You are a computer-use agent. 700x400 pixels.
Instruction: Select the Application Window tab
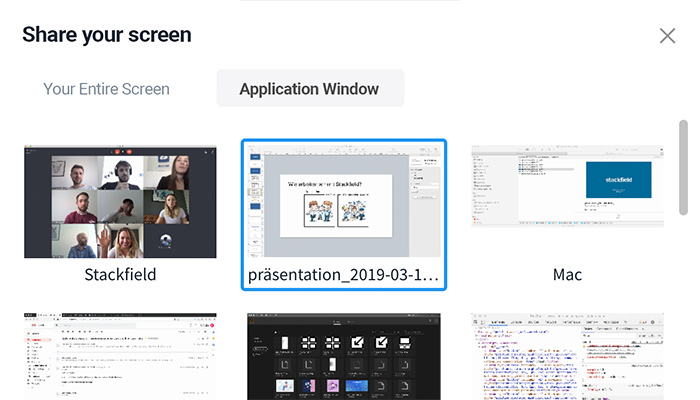[x=310, y=88]
